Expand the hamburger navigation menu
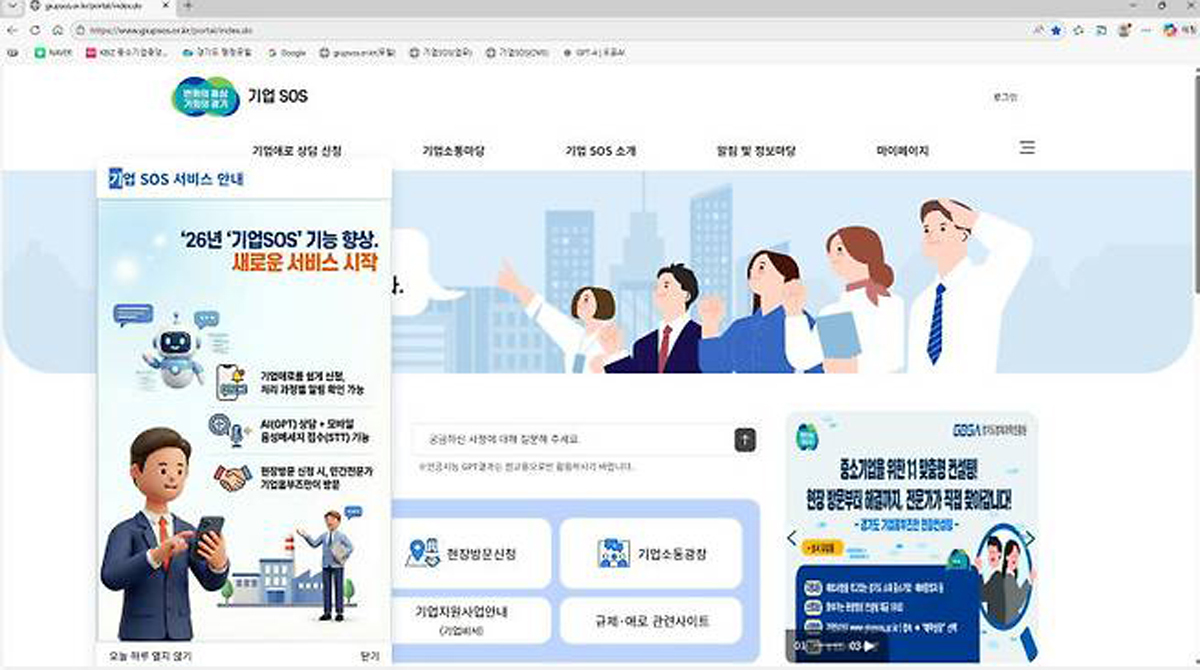1200x670 pixels. point(1026,146)
